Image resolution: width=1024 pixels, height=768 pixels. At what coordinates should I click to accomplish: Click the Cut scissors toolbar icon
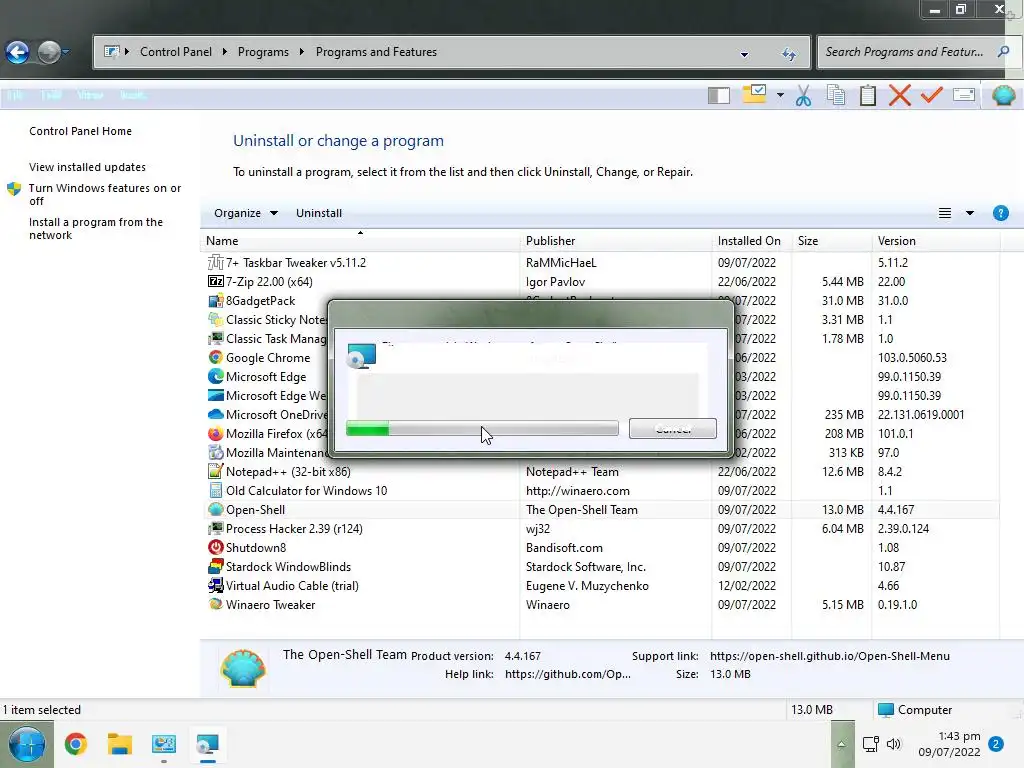(x=803, y=95)
